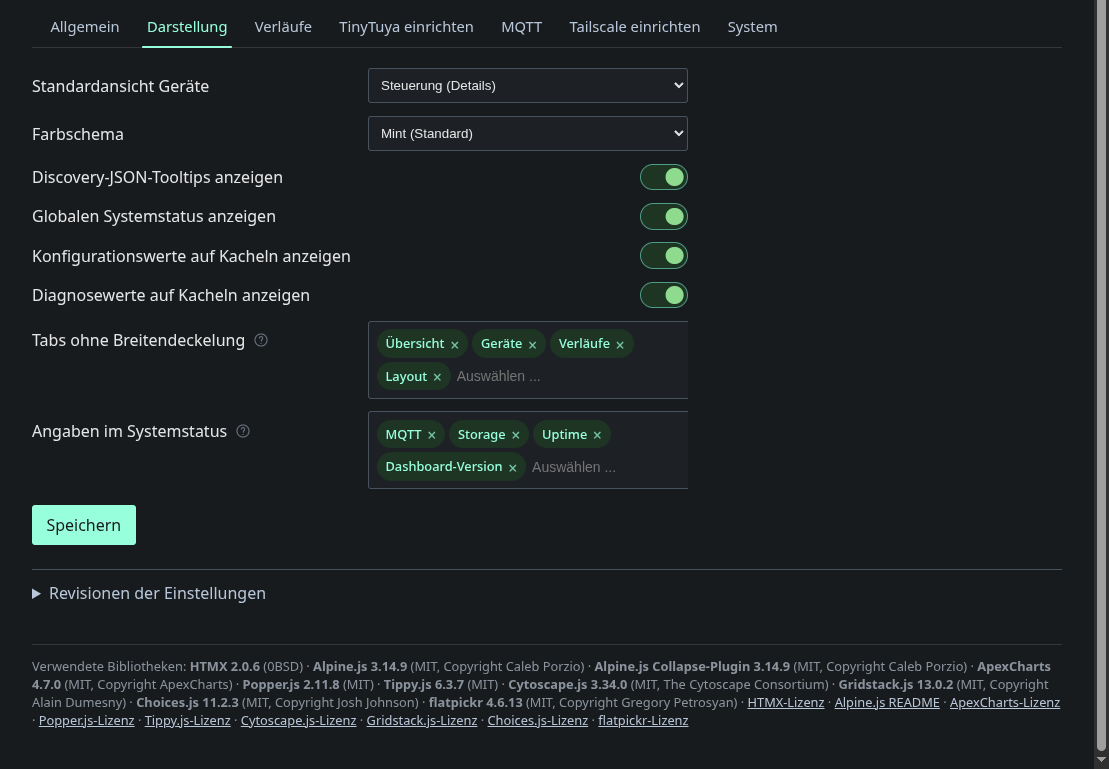1109x769 pixels.
Task: Open the flatpickr-Lizenz link
Action: pos(643,720)
